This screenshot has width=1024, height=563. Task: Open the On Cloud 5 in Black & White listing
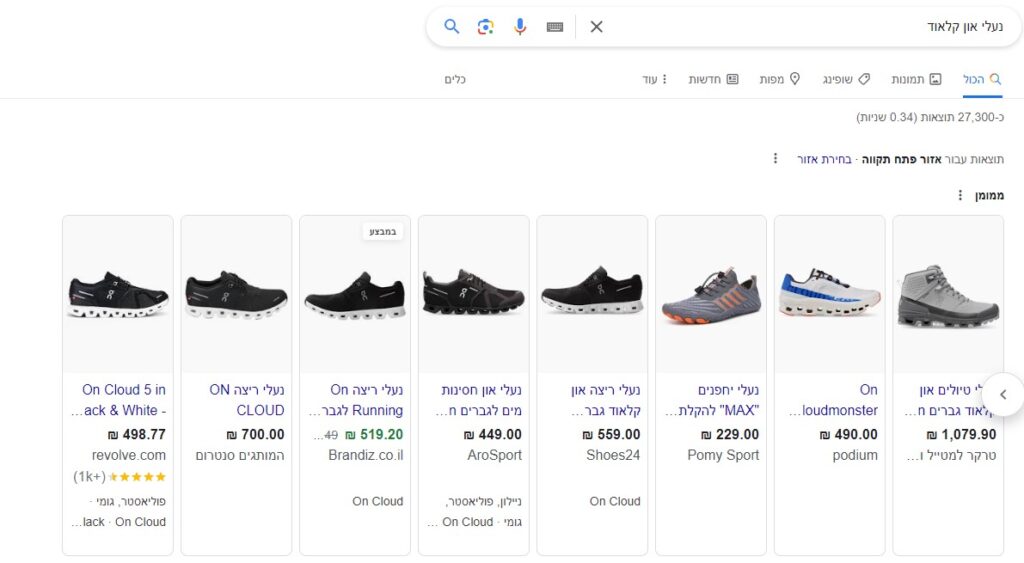[119, 400]
